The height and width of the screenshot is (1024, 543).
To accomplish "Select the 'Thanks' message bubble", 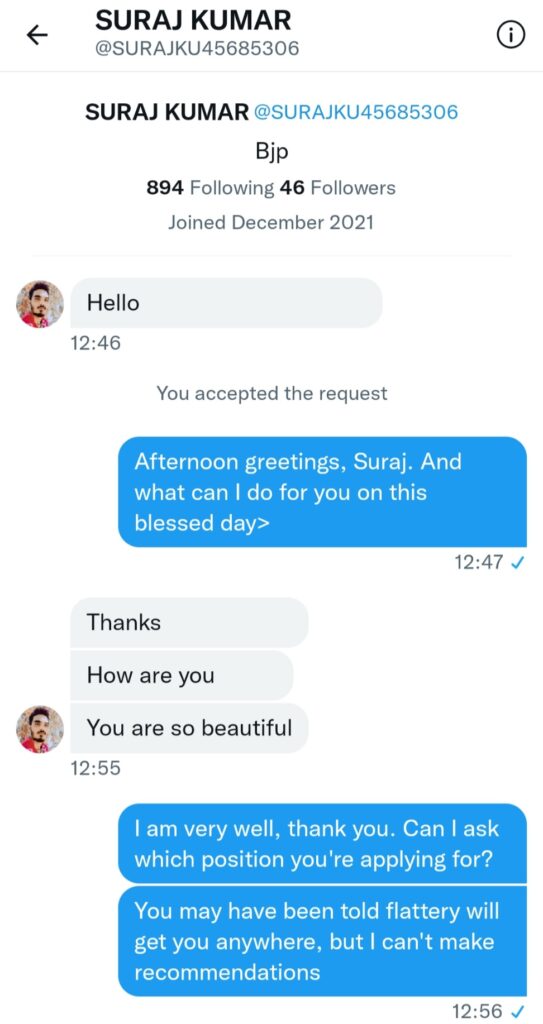I will pos(189,622).
